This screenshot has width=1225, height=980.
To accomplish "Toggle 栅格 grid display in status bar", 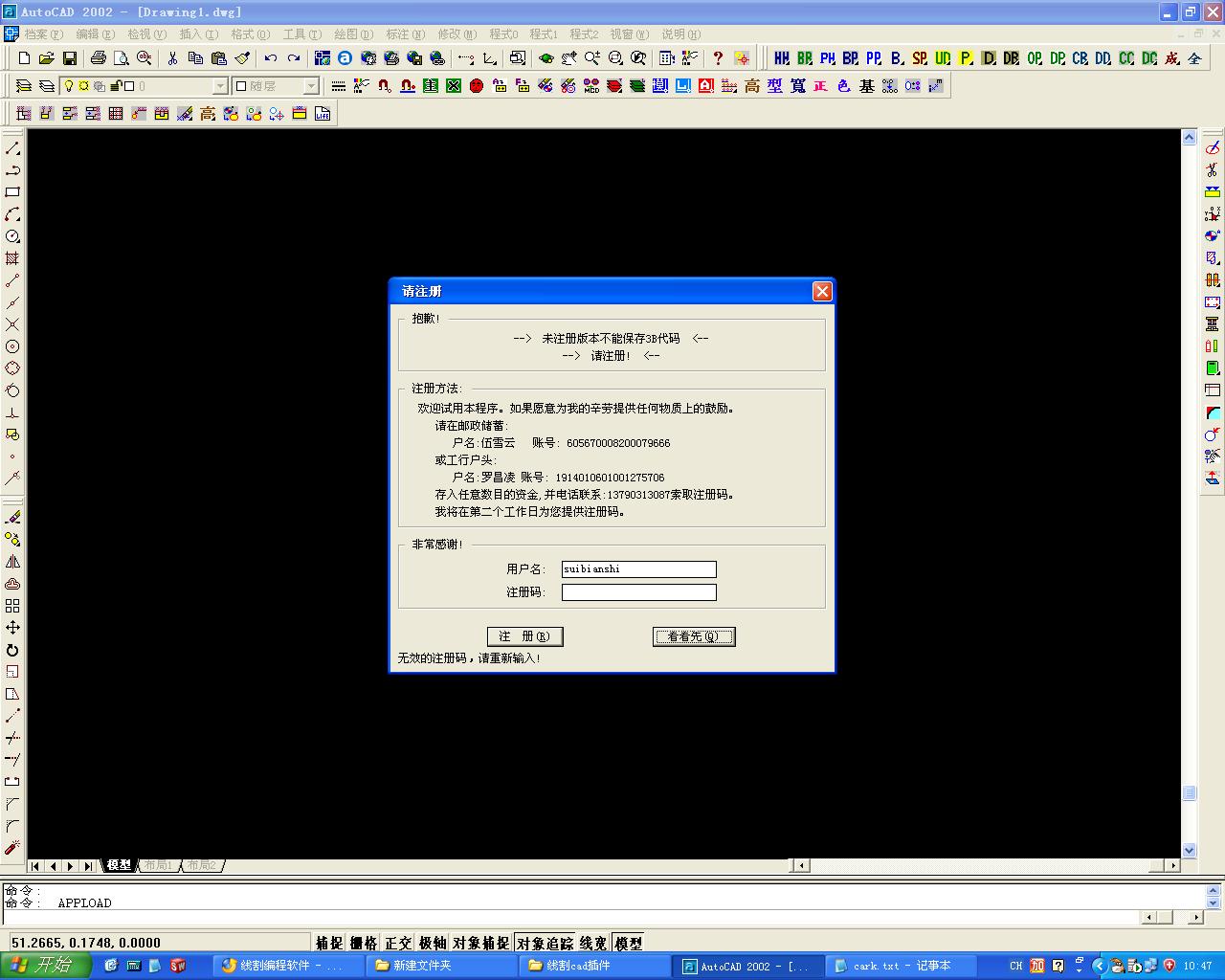I will pos(364,944).
